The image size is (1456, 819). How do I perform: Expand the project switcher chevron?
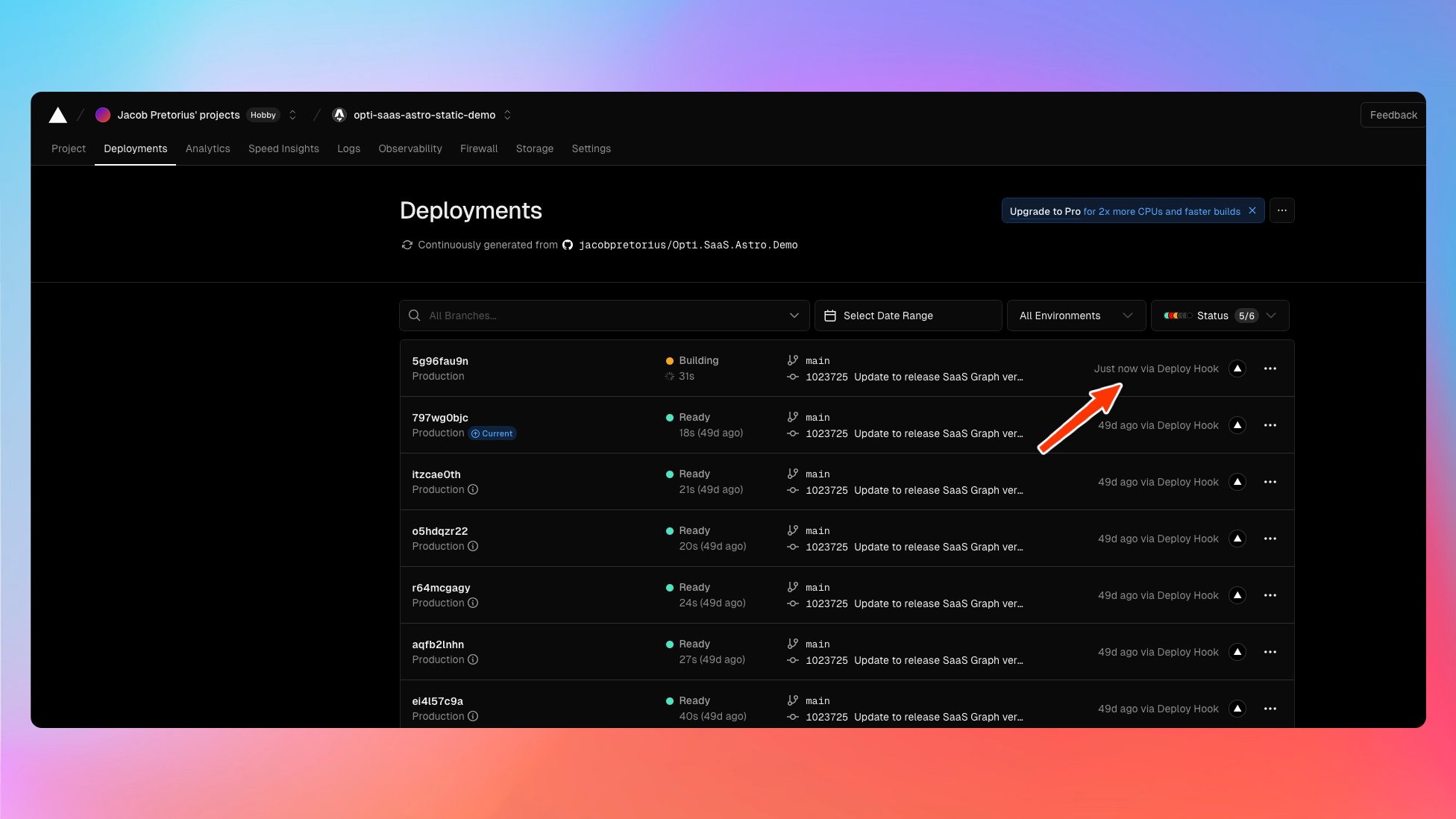pos(507,115)
